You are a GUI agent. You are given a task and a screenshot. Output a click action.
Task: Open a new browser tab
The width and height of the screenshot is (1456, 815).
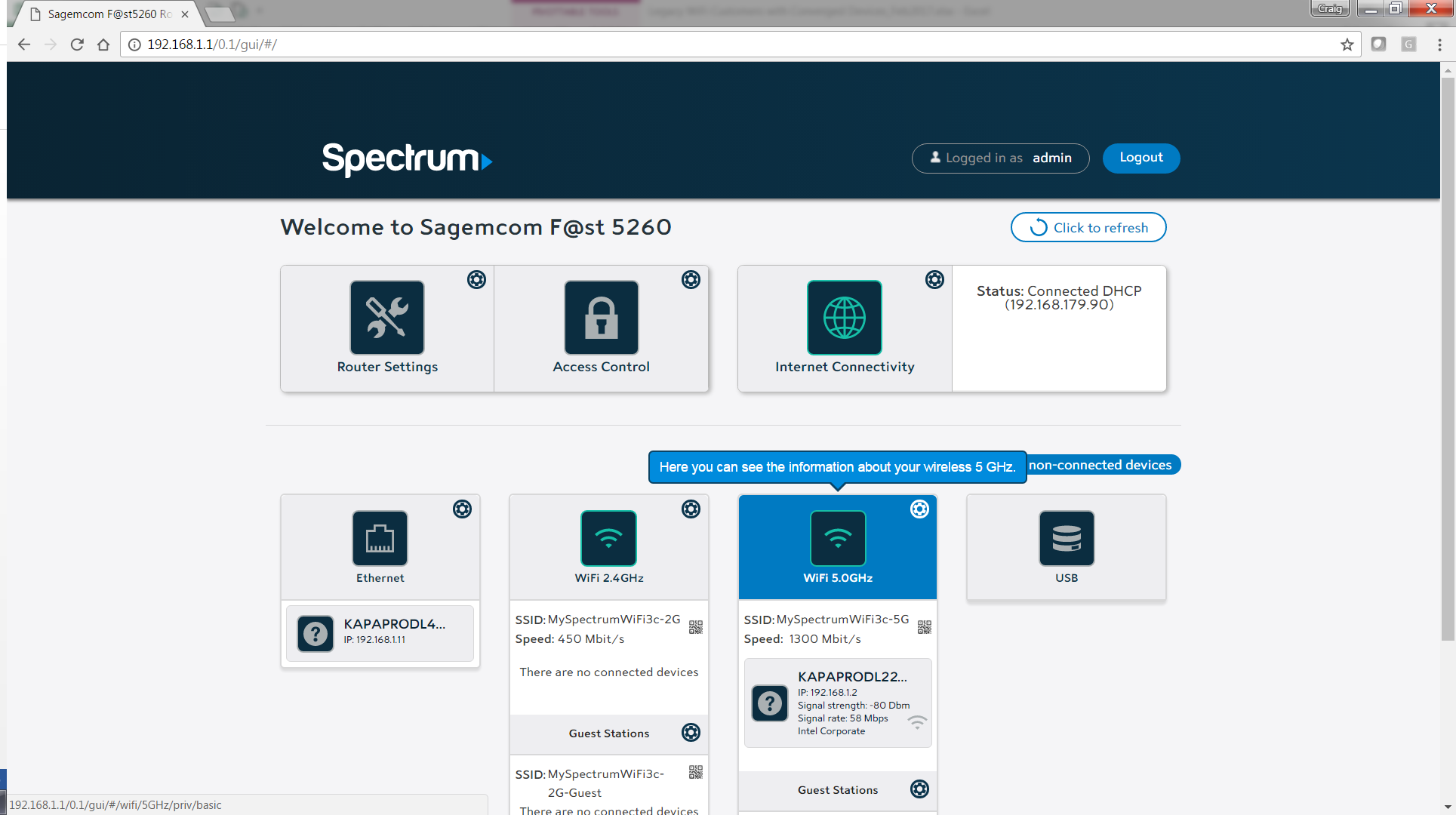[220, 14]
